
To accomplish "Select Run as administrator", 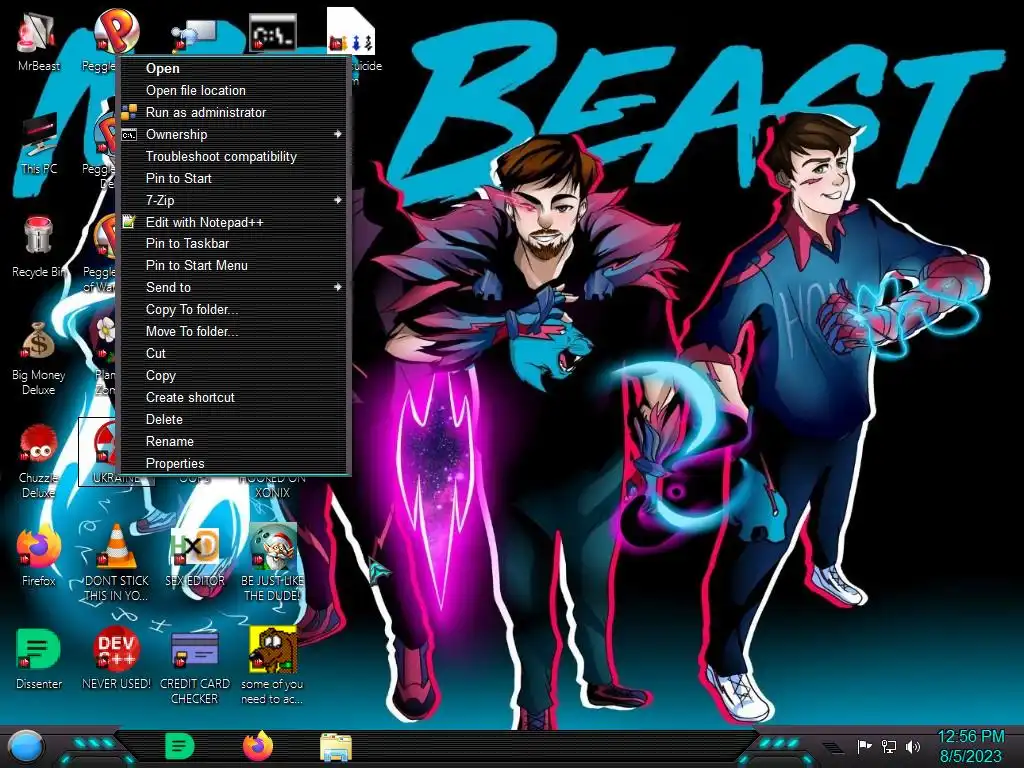I will click(233, 112).
